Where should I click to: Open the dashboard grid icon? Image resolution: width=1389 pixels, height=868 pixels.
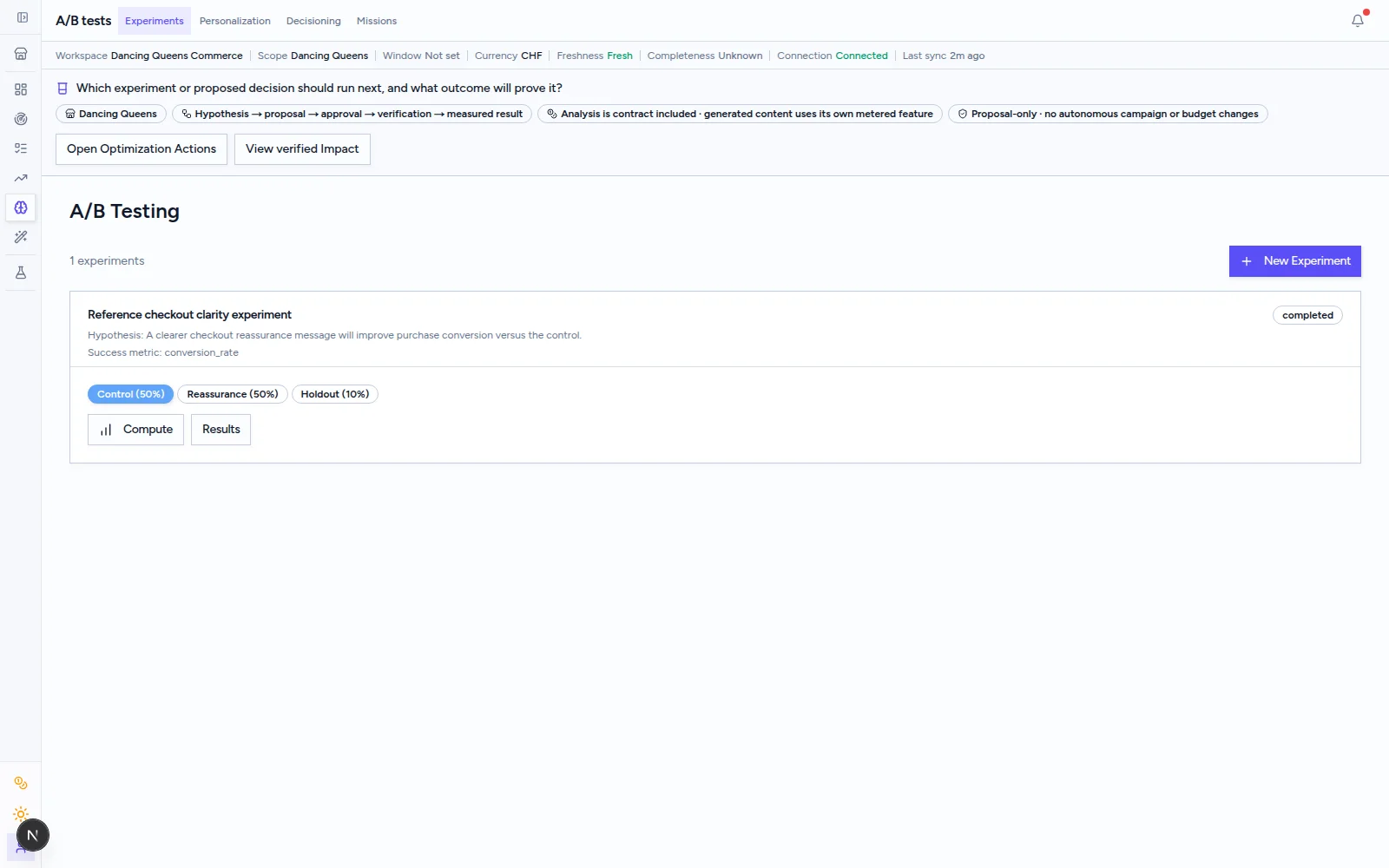(x=21, y=89)
